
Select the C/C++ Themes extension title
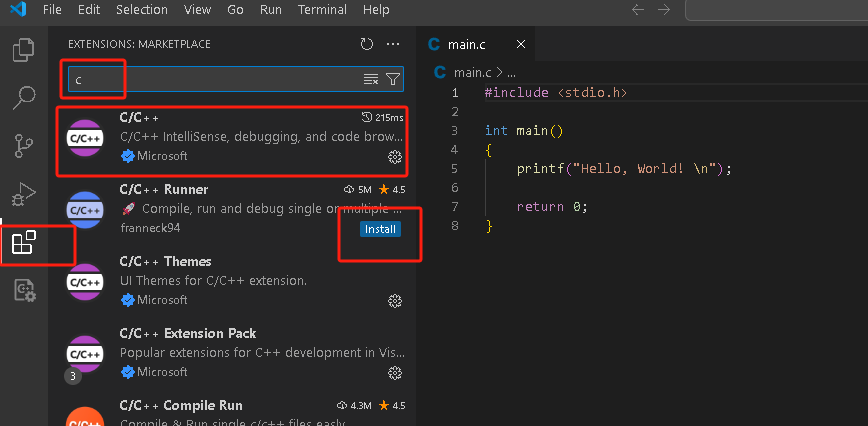click(166, 261)
